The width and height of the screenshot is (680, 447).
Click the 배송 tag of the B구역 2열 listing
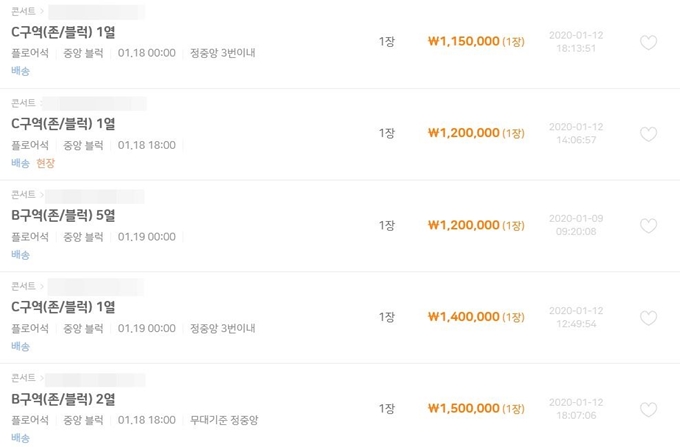click(20, 438)
